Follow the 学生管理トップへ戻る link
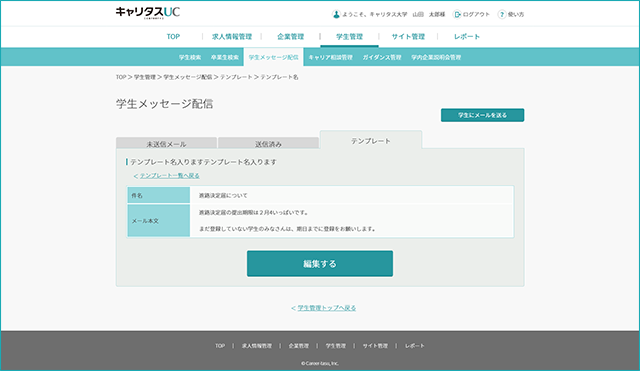640x371 pixels. click(323, 308)
